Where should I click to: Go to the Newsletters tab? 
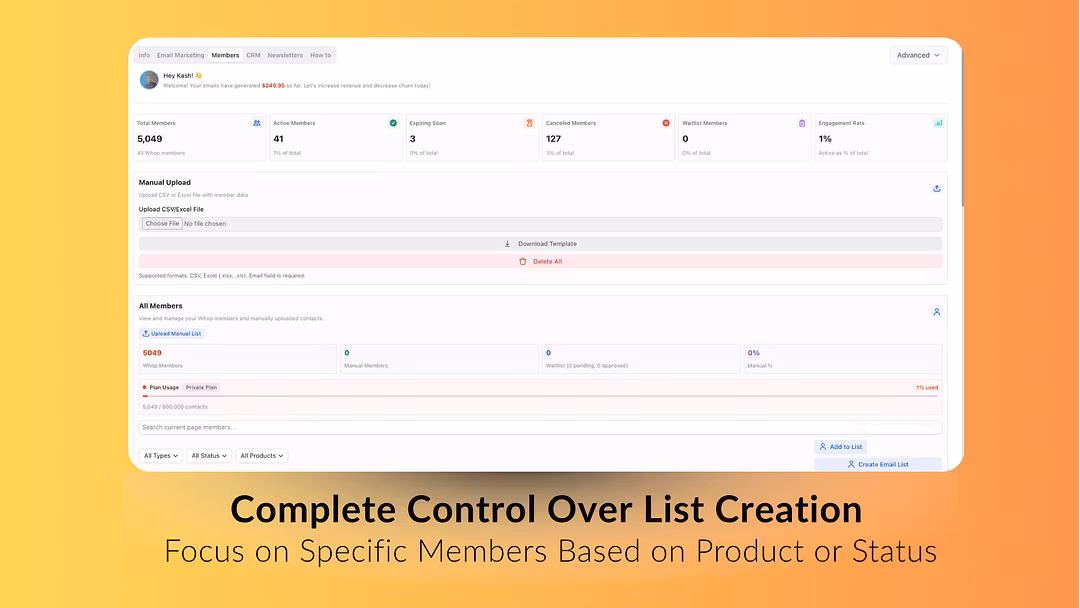[x=285, y=55]
